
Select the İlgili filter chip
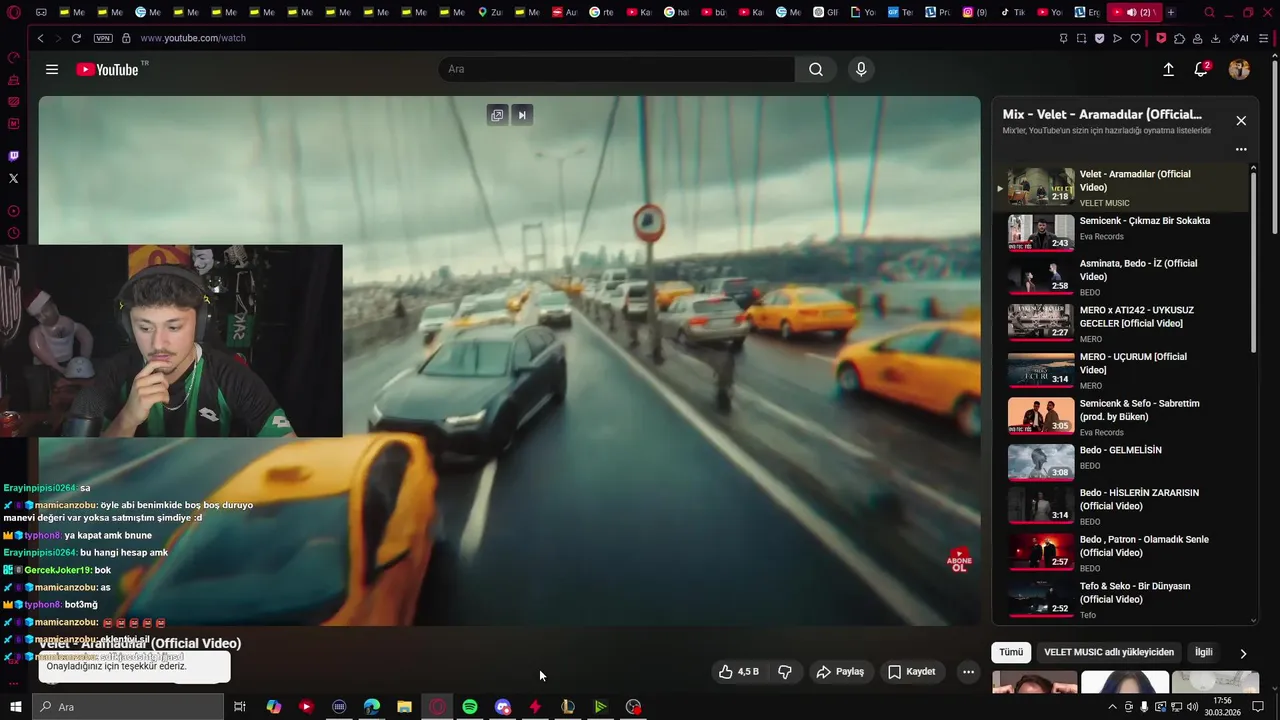tap(1204, 652)
